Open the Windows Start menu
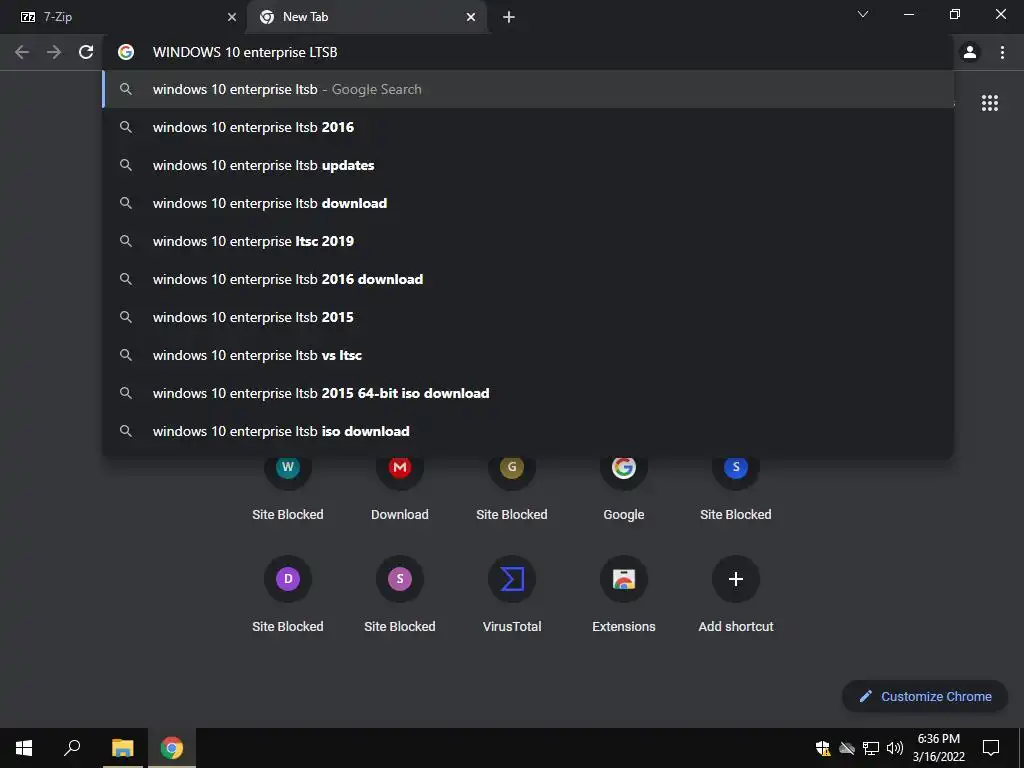The width and height of the screenshot is (1024, 768). (x=24, y=748)
